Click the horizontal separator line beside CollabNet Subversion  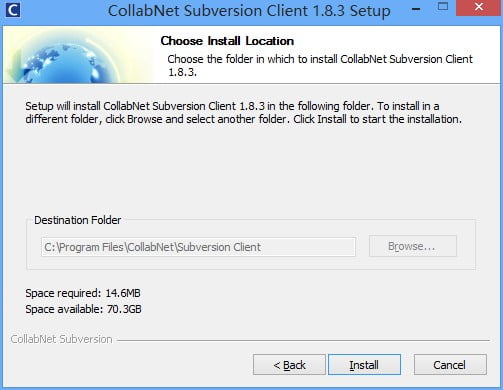pos(303,341)
